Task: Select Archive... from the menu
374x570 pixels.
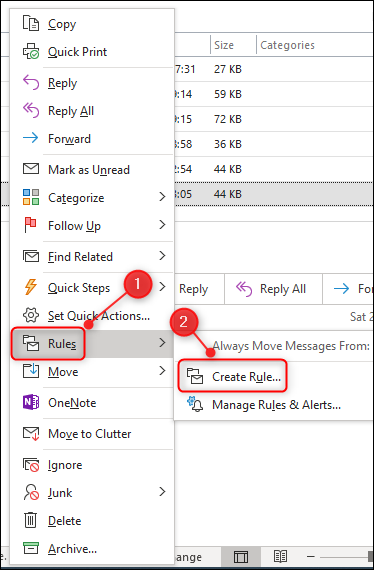Action: click(72, 549)
